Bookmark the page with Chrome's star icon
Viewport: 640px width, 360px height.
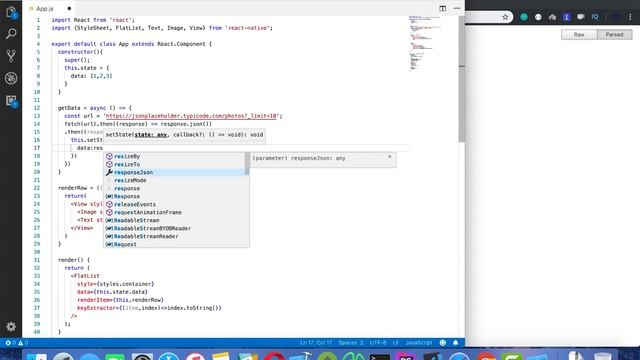(505, 17)
